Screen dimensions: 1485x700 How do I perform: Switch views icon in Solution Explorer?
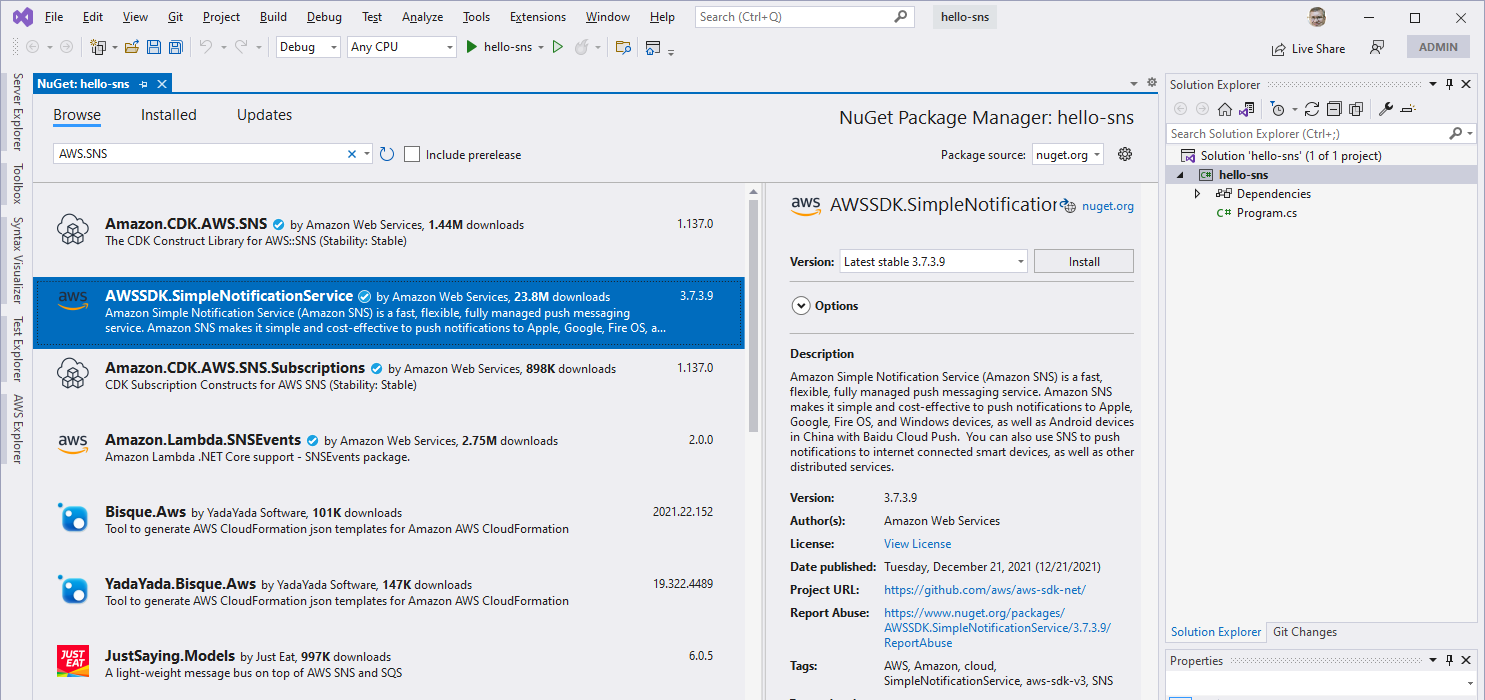(1246, 109)
